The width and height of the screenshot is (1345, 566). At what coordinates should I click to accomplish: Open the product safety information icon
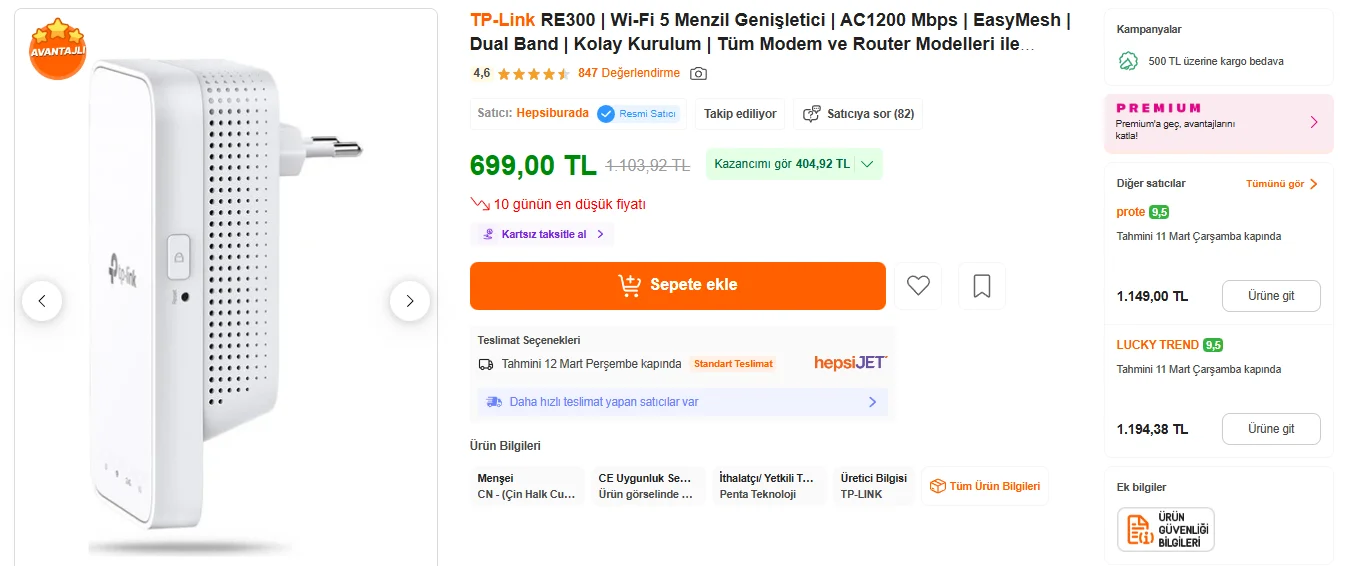(1165, 529)
